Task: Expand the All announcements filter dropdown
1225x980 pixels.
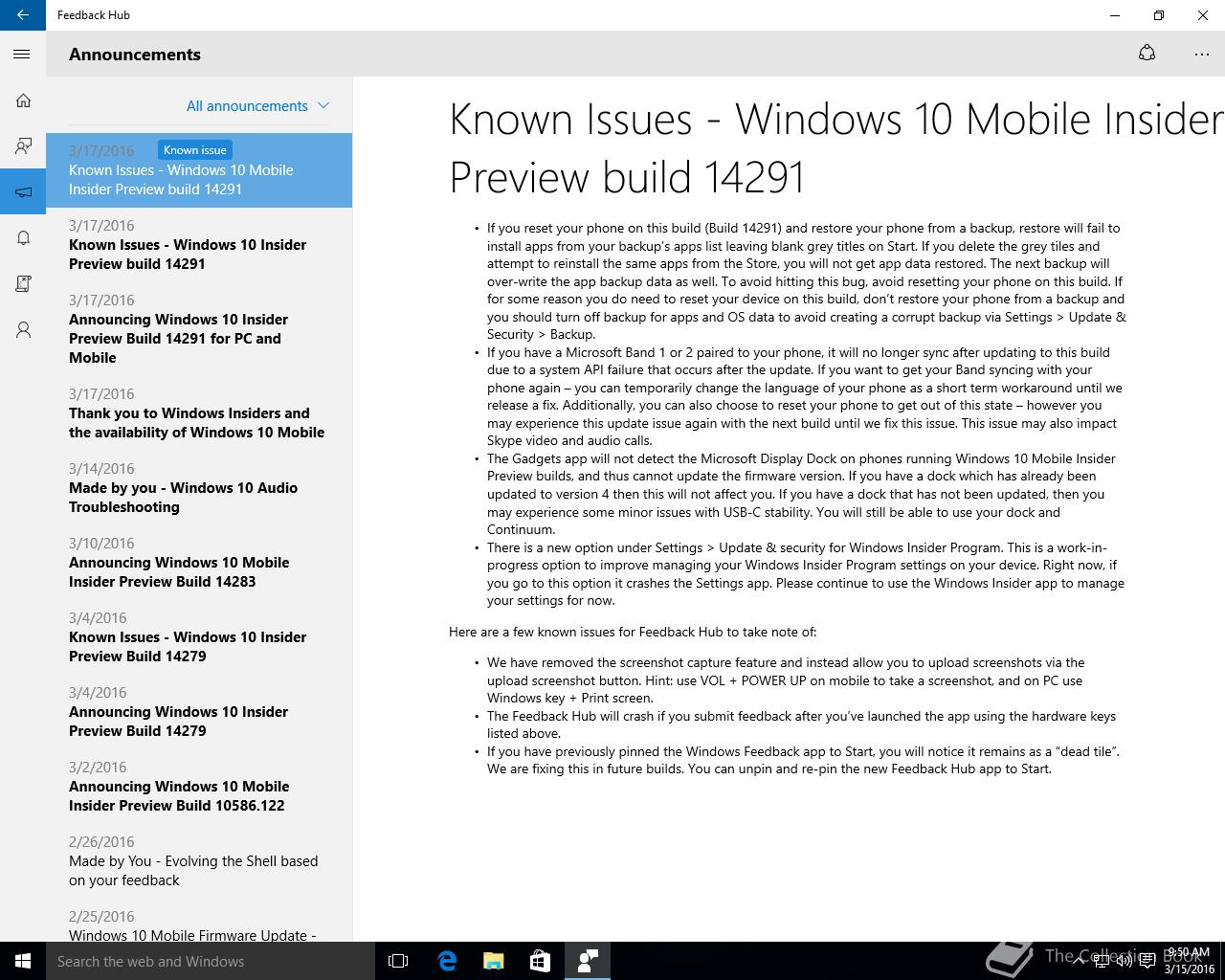Action: coord(257,106)
